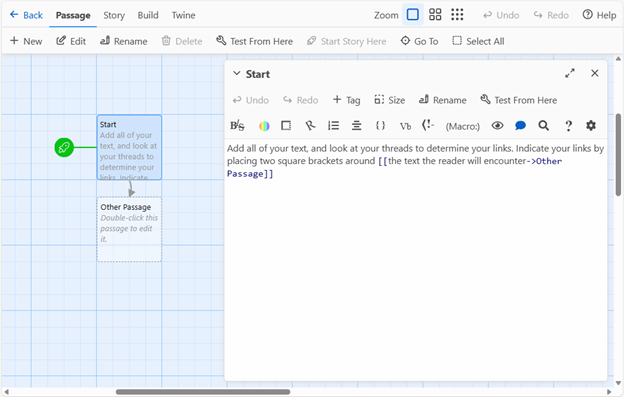The width and height of the screenshot is (624, 397).
Task: Open the Help menu
Action: coord(599,15)
